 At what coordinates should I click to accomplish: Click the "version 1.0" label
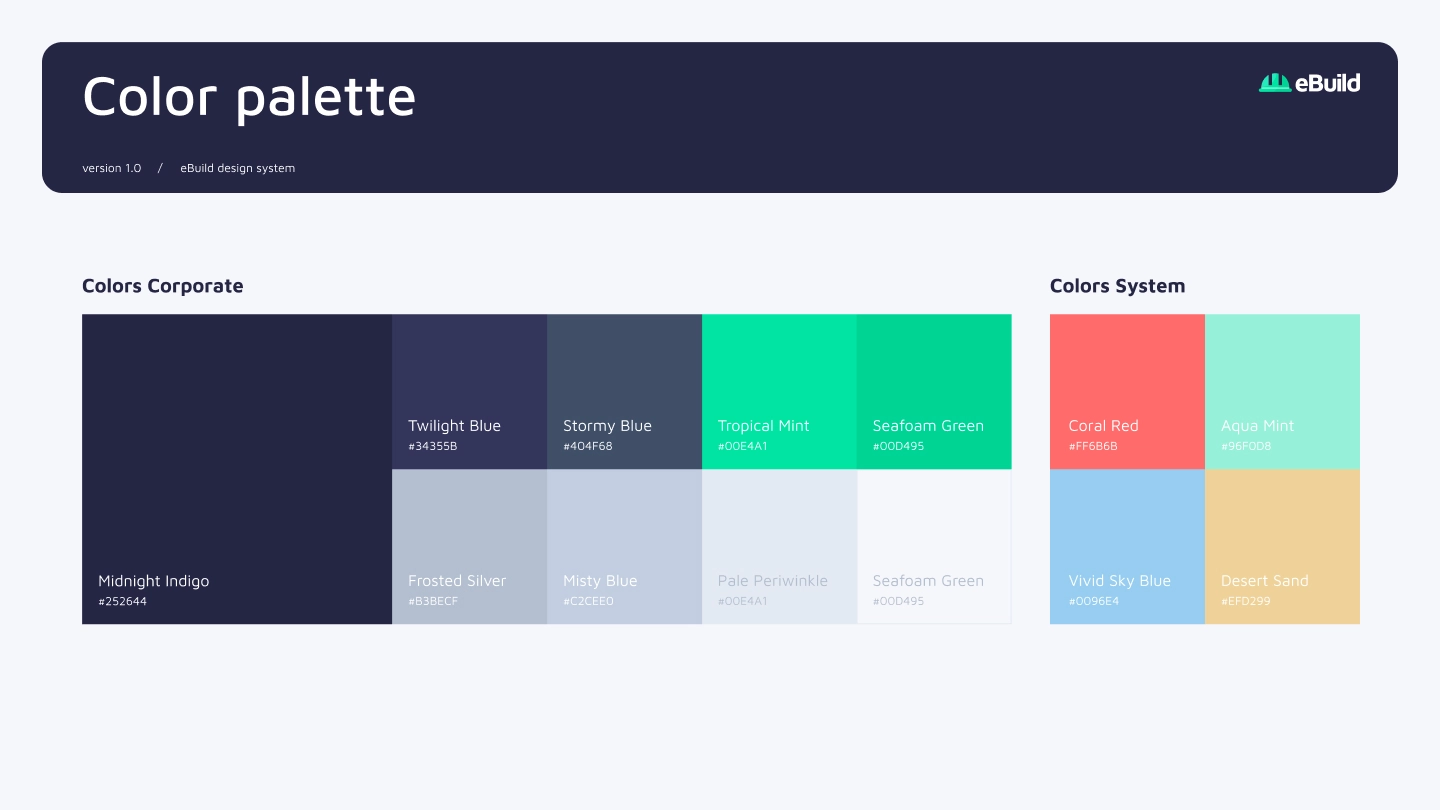[112, 168]
